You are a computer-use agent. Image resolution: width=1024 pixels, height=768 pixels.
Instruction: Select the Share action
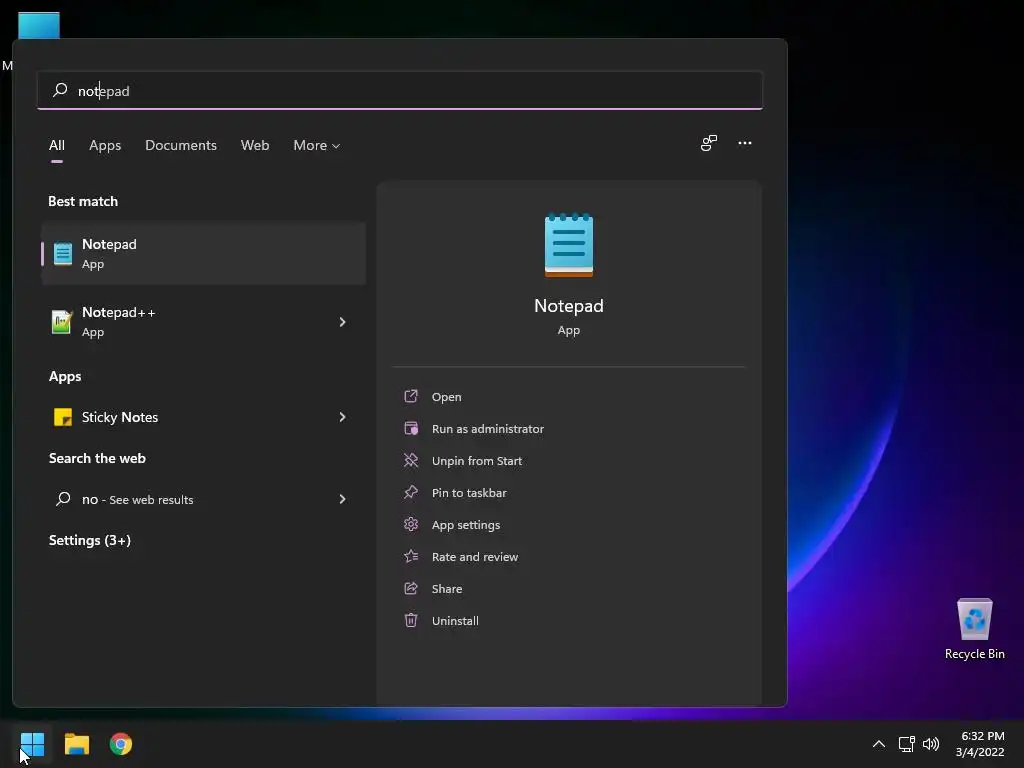point(447,588)
